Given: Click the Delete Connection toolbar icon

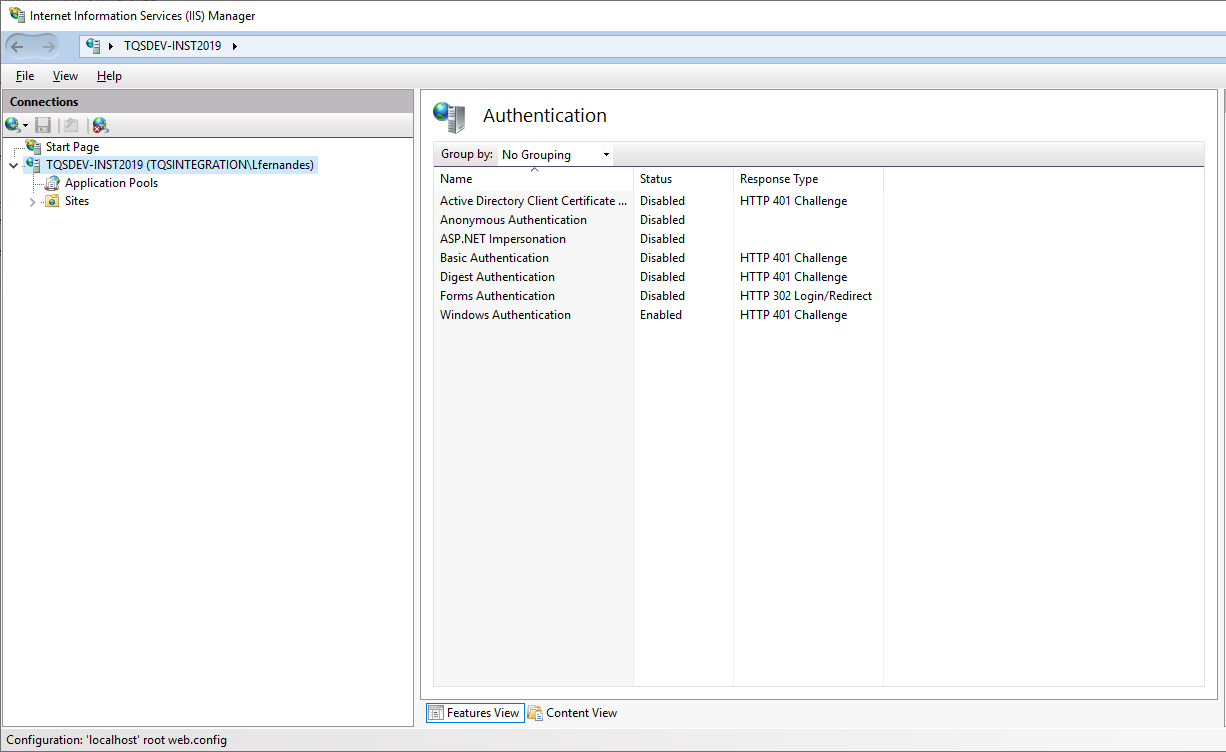Looking at the screenshot, I should point(100,125).
